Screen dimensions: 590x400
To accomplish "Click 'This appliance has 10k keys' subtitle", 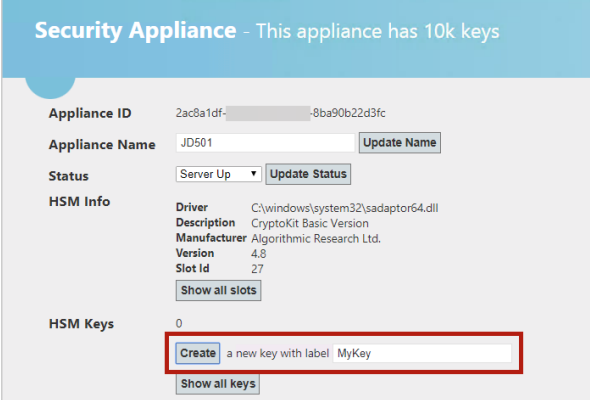I will coord(377,31).
